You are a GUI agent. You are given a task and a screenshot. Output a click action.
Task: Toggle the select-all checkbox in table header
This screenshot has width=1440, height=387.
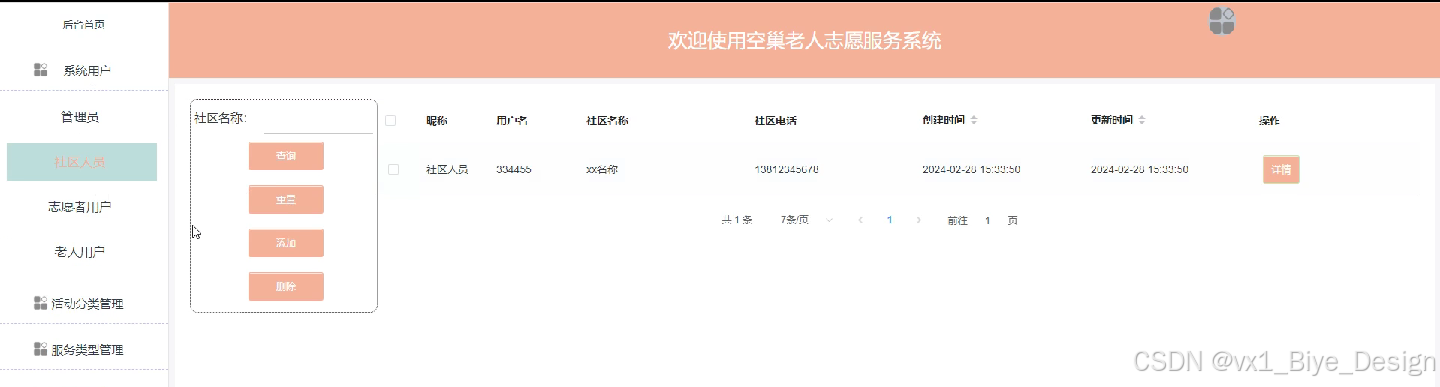[391, 120]
